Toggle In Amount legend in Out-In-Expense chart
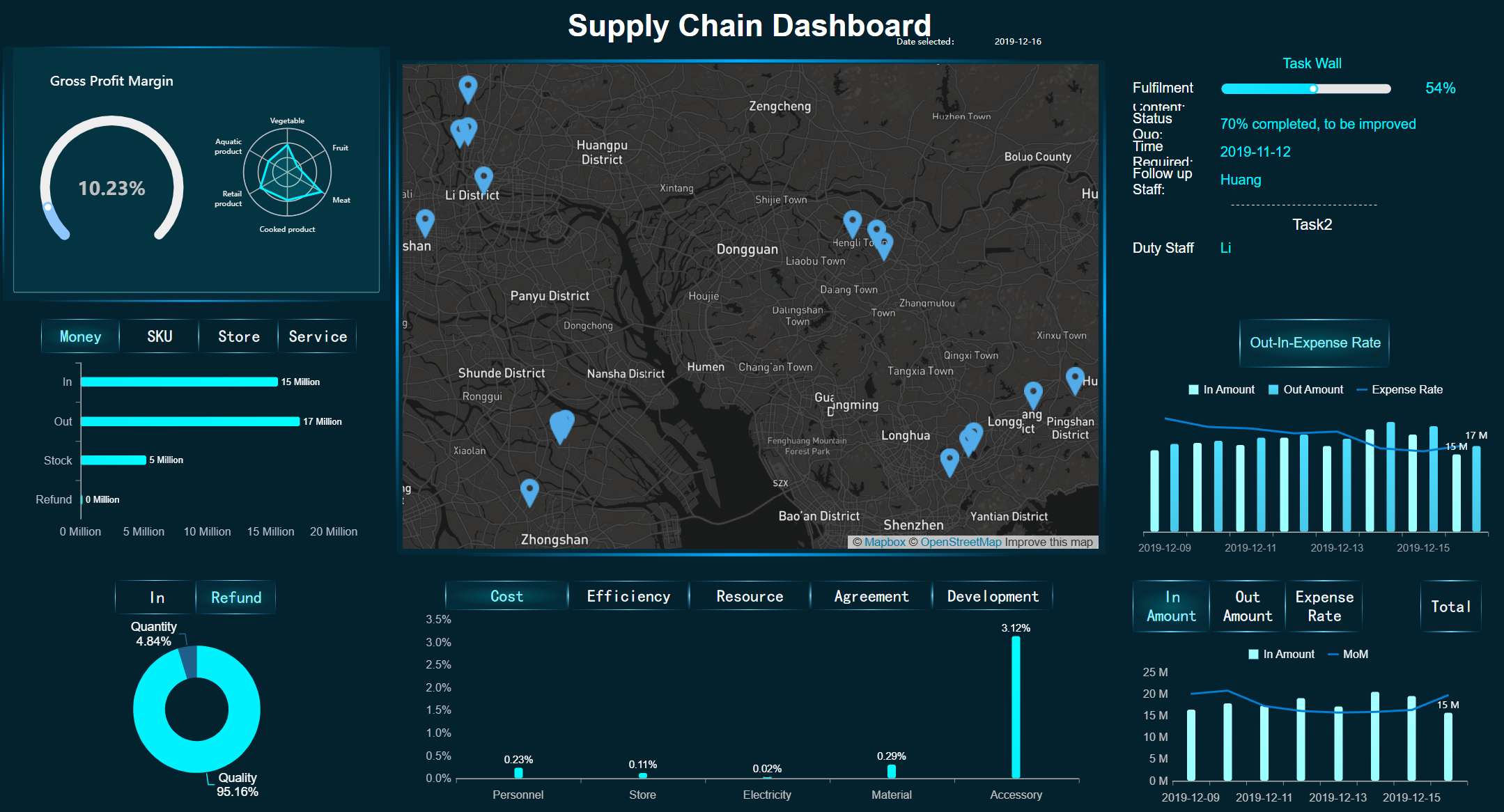 coord(1221,390)
